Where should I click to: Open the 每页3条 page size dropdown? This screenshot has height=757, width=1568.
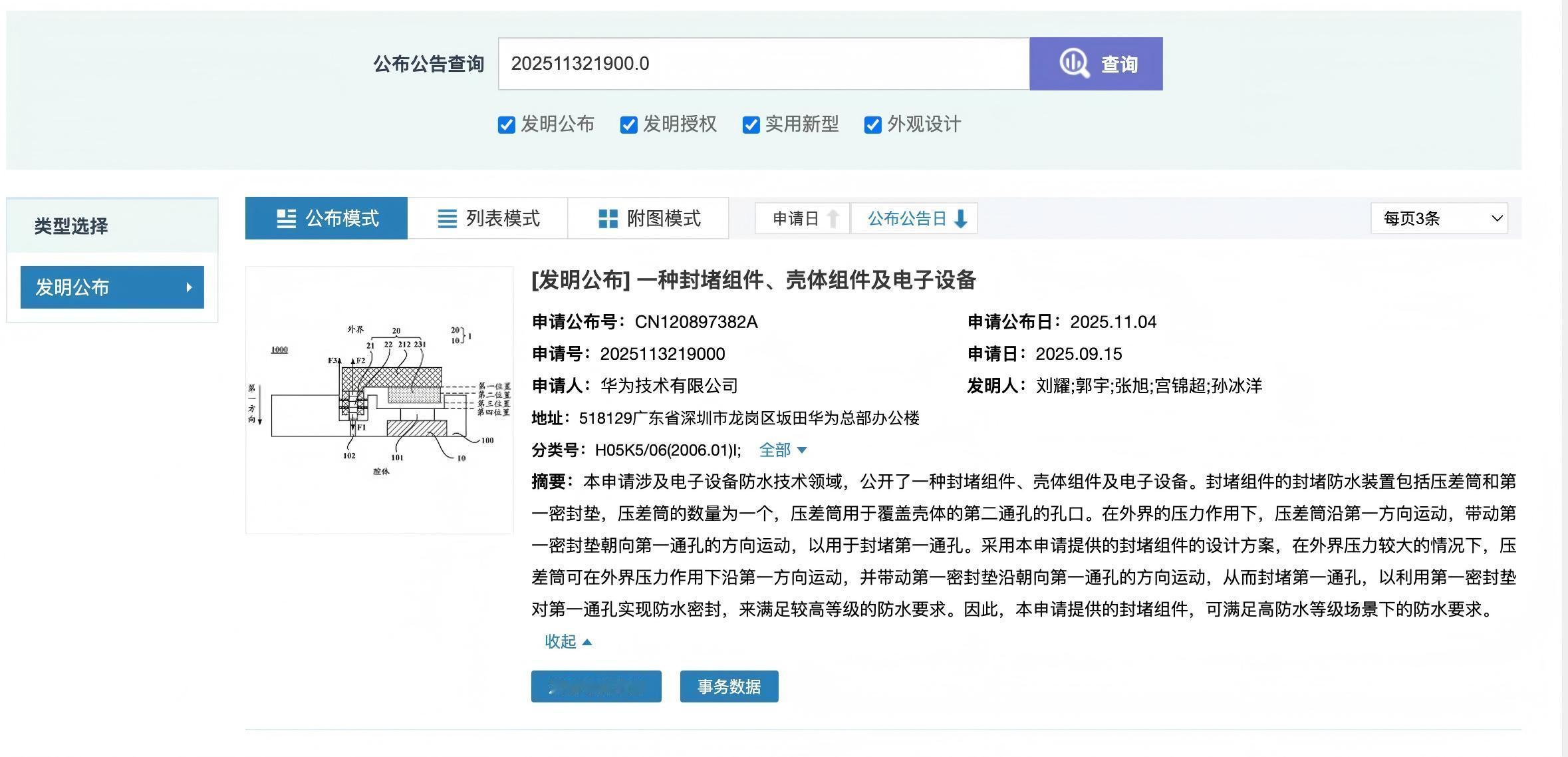point(1439,218)
